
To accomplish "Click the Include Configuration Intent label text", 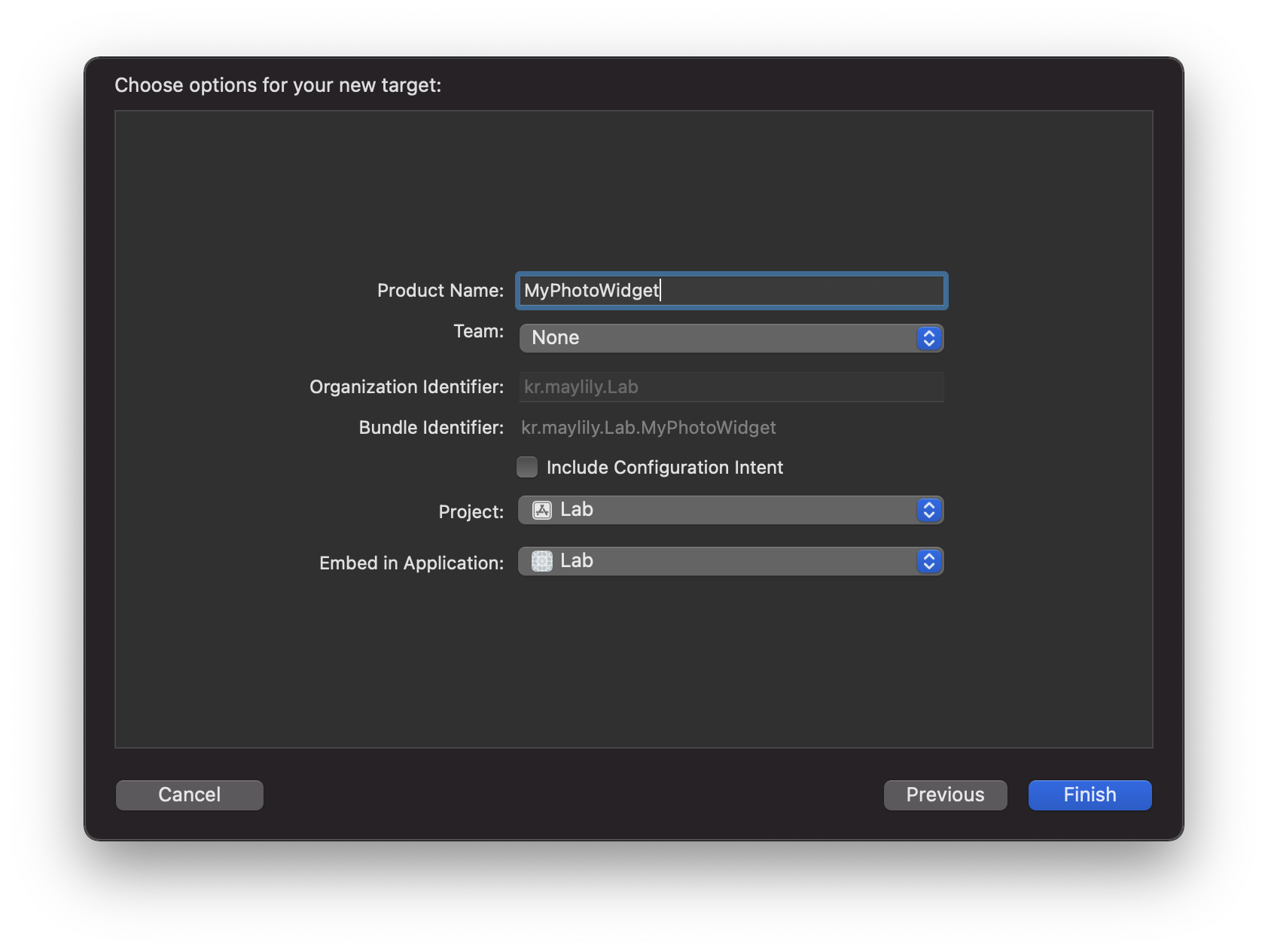I will pyautogui.click(x=664, y=468).
